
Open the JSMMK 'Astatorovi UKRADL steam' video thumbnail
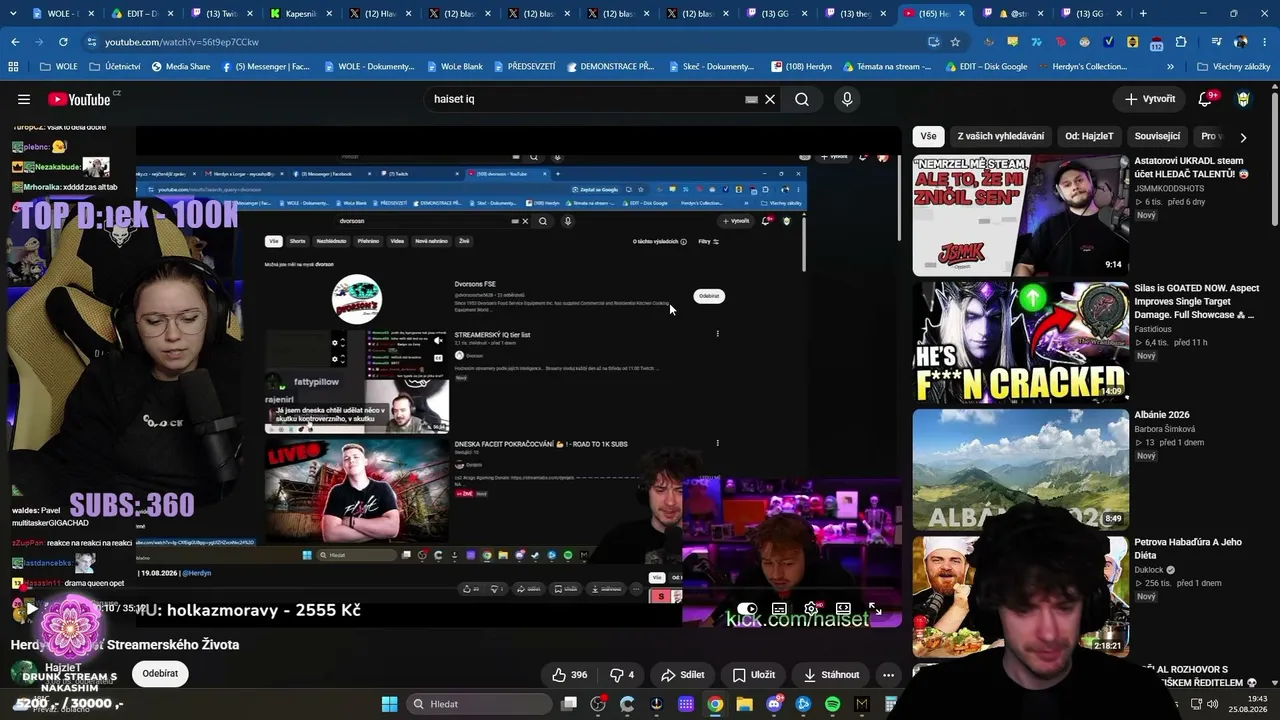coord(1021,215)
